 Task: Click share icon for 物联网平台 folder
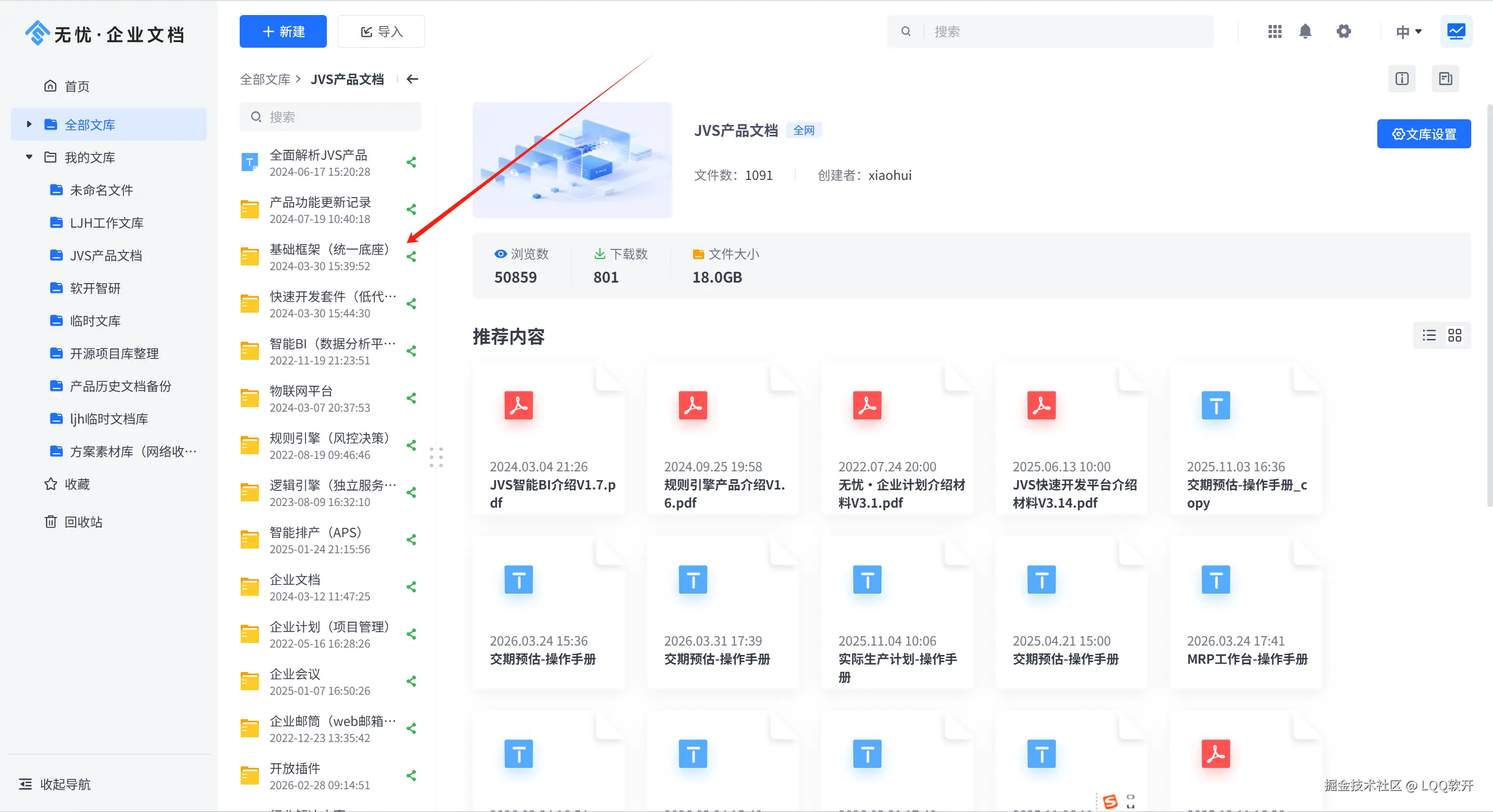(x=411, y=398)
